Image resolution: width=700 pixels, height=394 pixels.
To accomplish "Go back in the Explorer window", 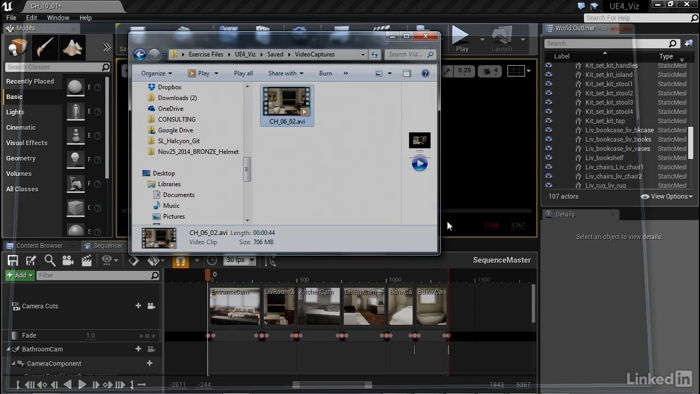I will (140, 54).
